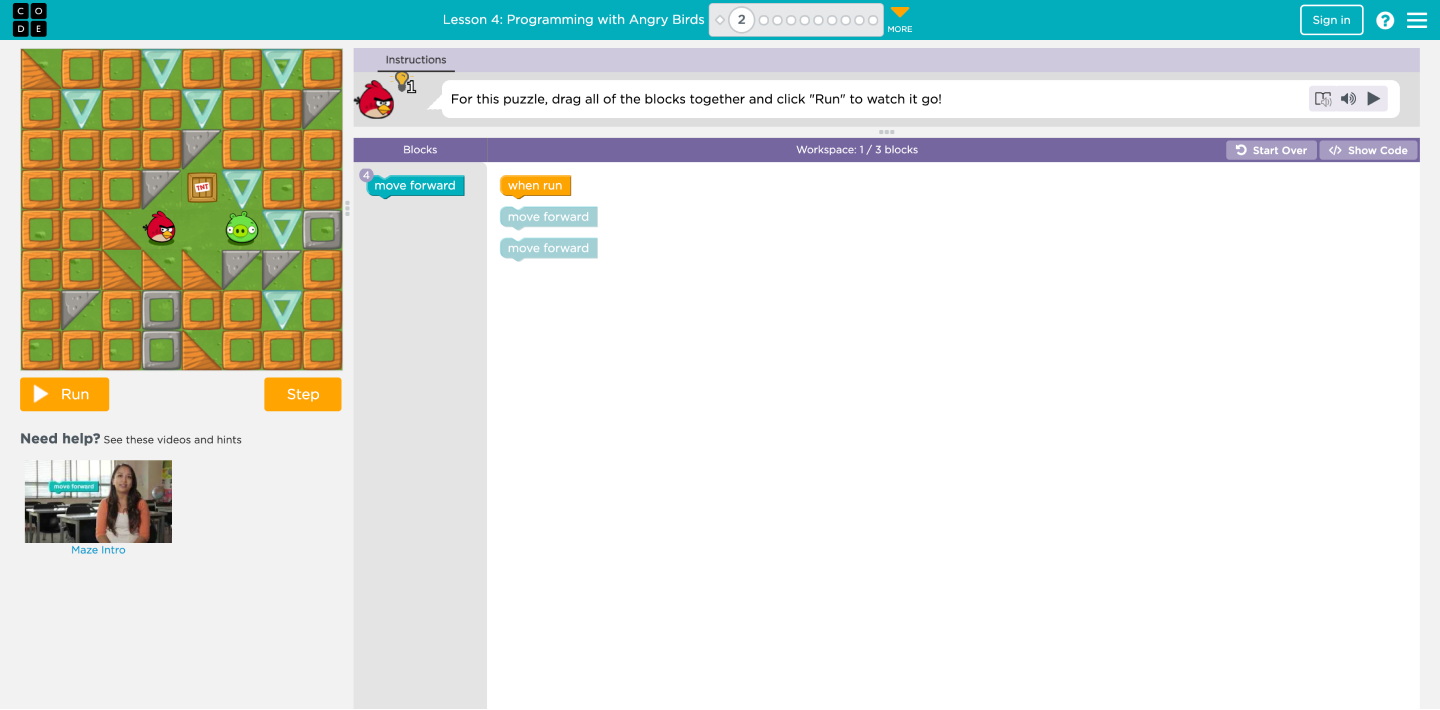Open the Code.org logo home link
Viewport: 1440px width, 710px height.
[30, 20]
